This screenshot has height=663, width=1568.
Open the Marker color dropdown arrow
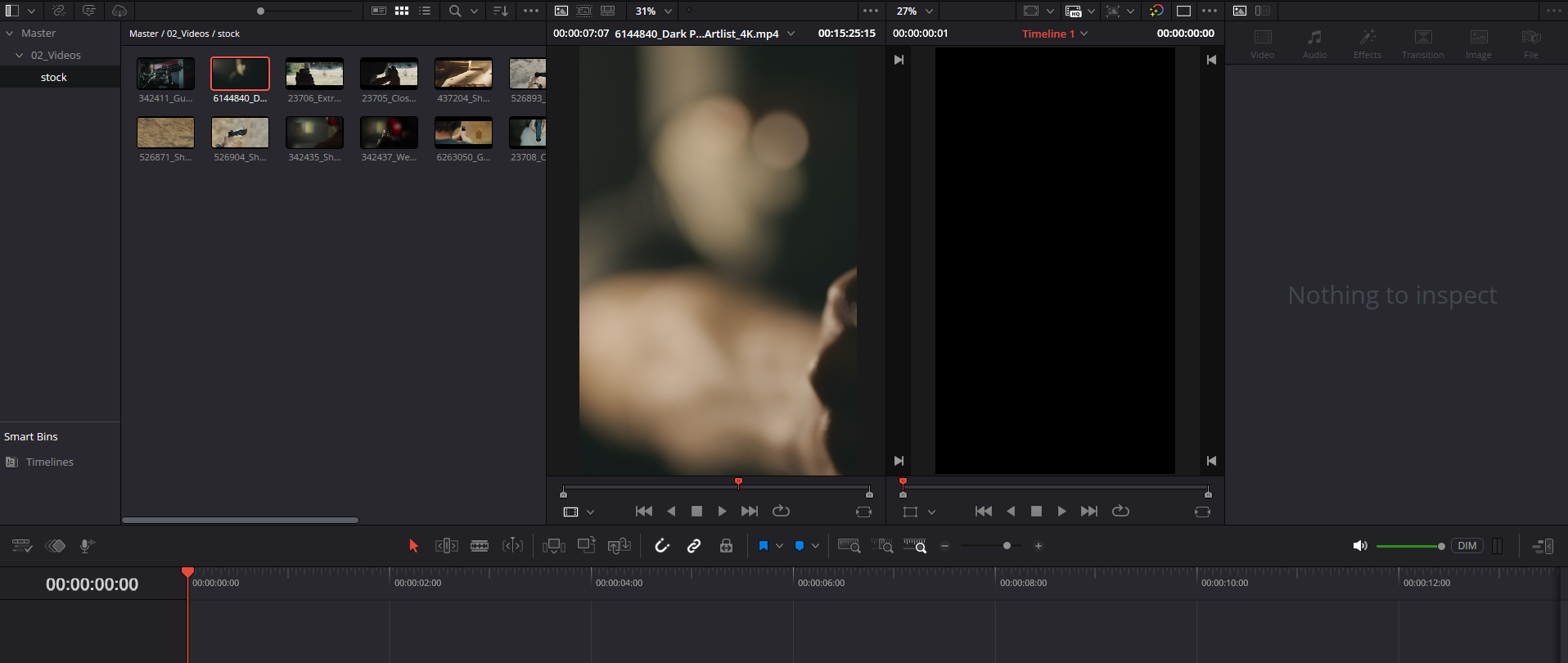pos(815,546)
